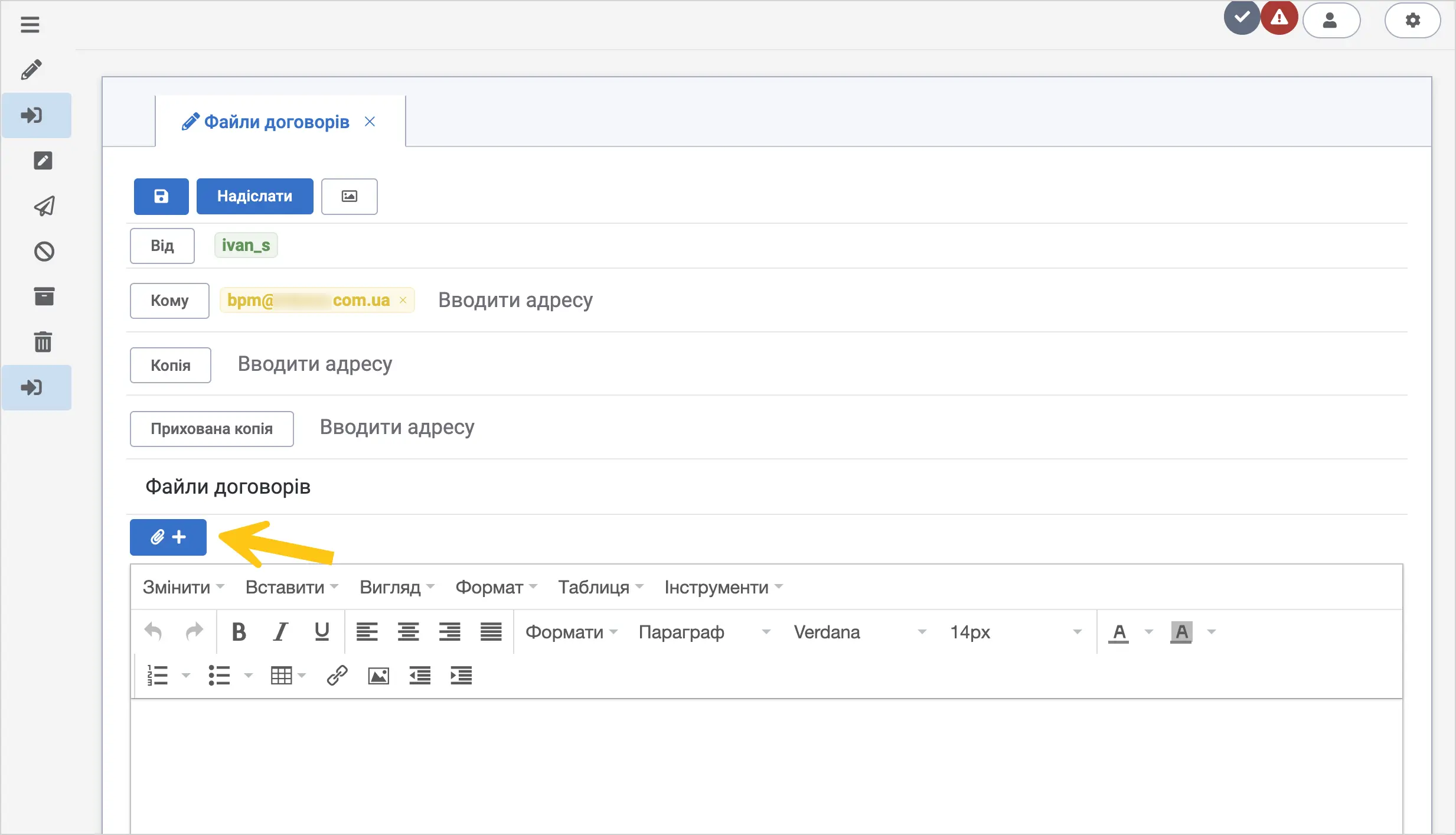
Task: Open the Формати dropdown
Action: click(572, 632)
